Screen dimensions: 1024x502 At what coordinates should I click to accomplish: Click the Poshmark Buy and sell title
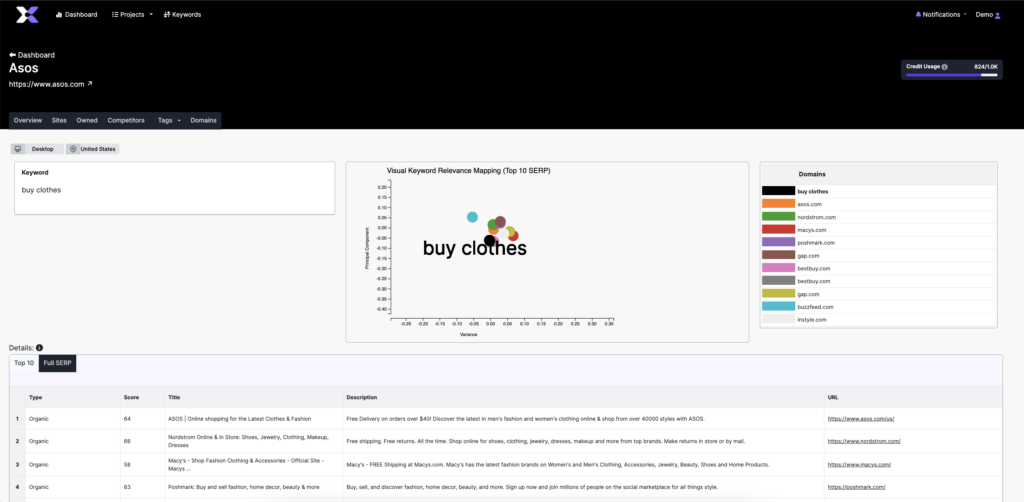point(244,487)
